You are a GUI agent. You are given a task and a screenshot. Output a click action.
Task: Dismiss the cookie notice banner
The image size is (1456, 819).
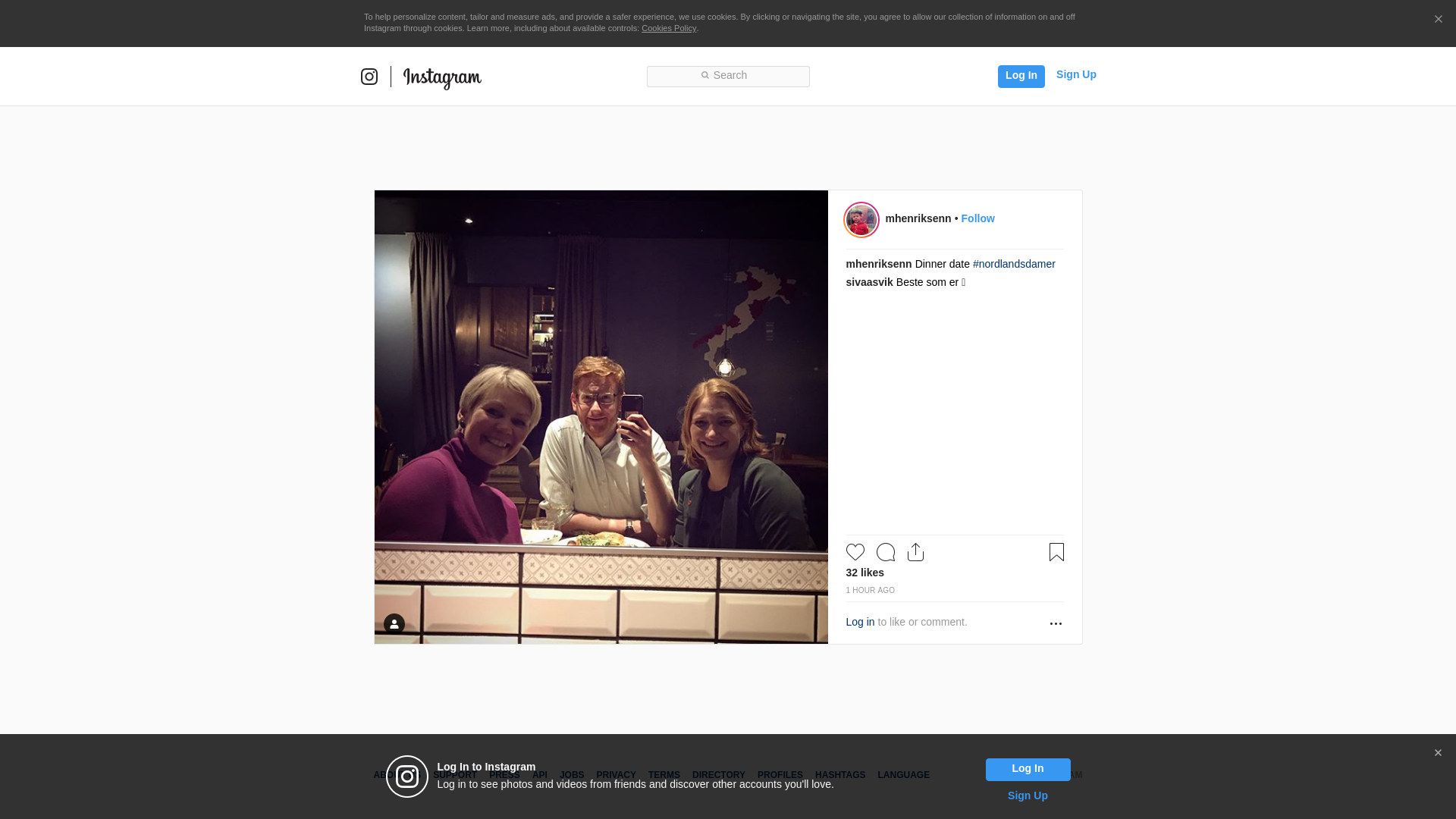point(1438,20)
